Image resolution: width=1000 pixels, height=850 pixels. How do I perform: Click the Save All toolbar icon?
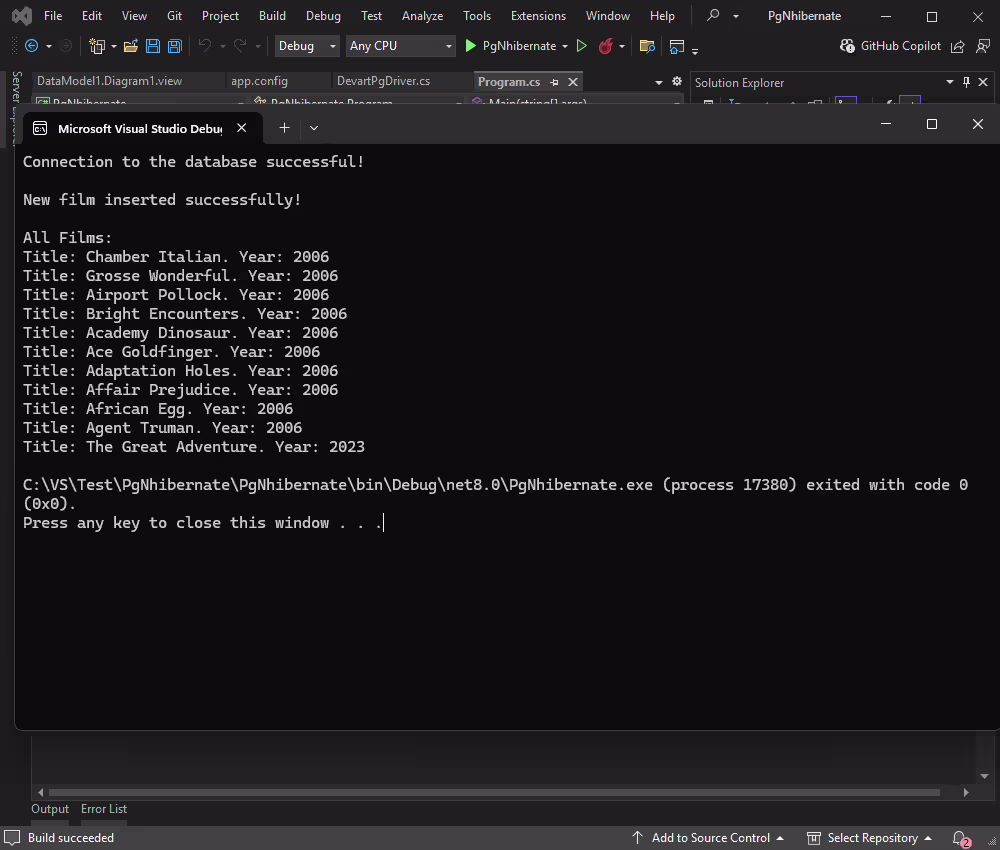coord(174,46)
